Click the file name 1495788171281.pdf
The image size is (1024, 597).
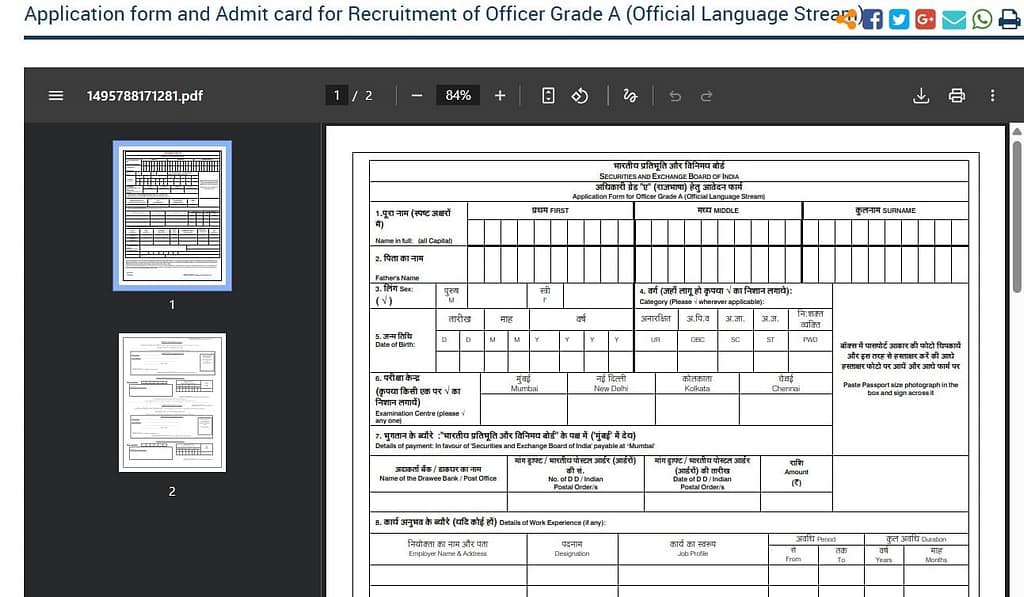pos(145,96)
